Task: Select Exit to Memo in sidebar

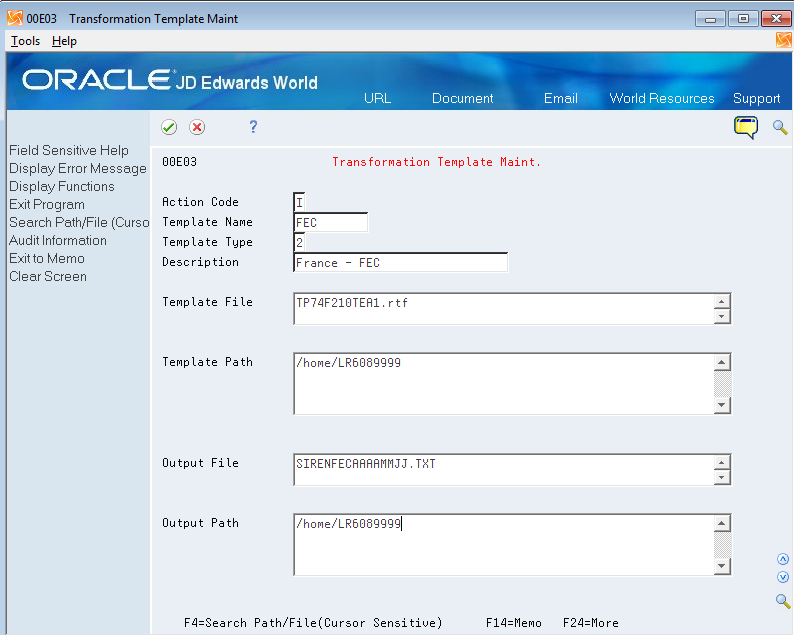Action: (47, 258)
